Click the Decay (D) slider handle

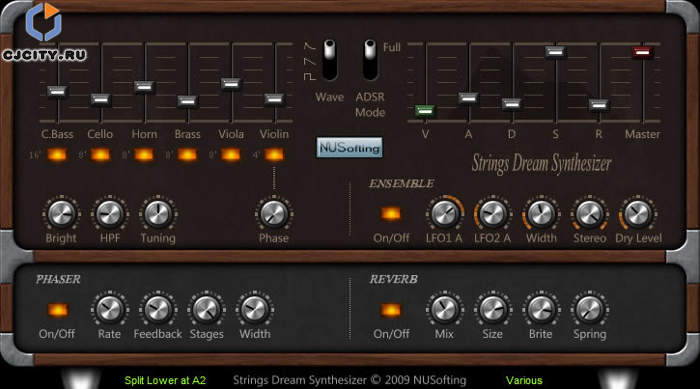[x=512, y=105]
